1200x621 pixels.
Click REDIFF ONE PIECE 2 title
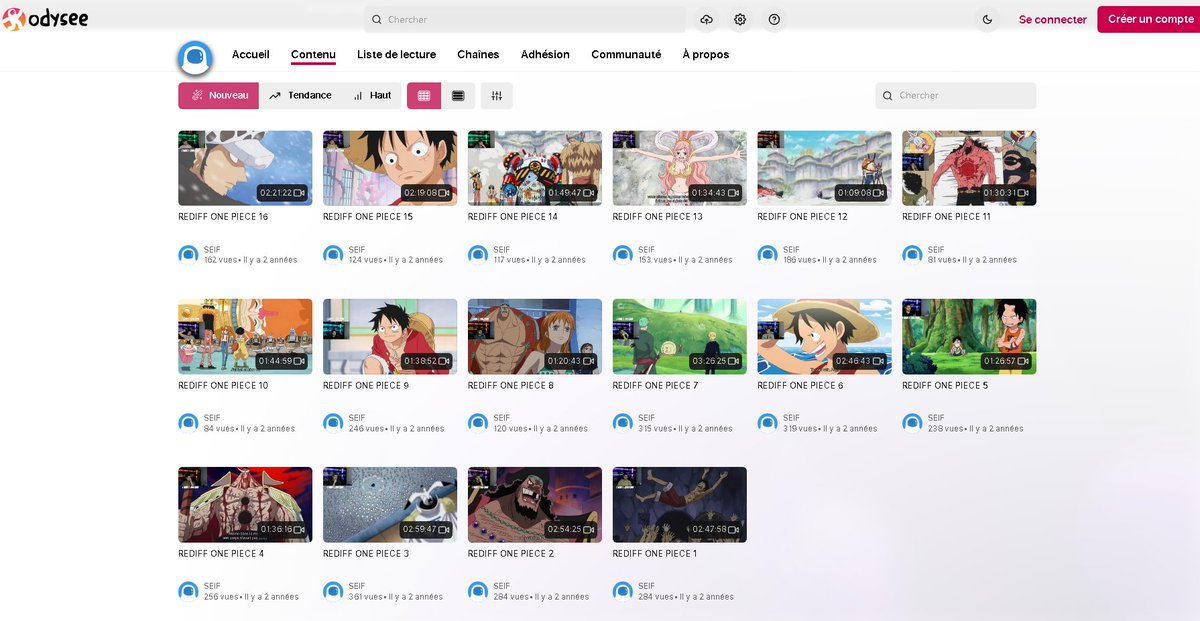pyautogui.click(x=511, y=553)
